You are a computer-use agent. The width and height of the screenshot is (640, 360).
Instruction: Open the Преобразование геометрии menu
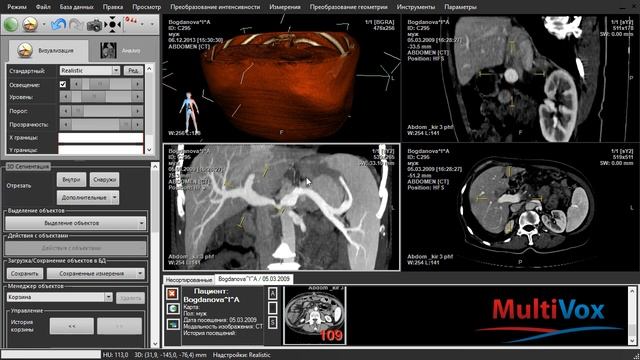(349, 7)
